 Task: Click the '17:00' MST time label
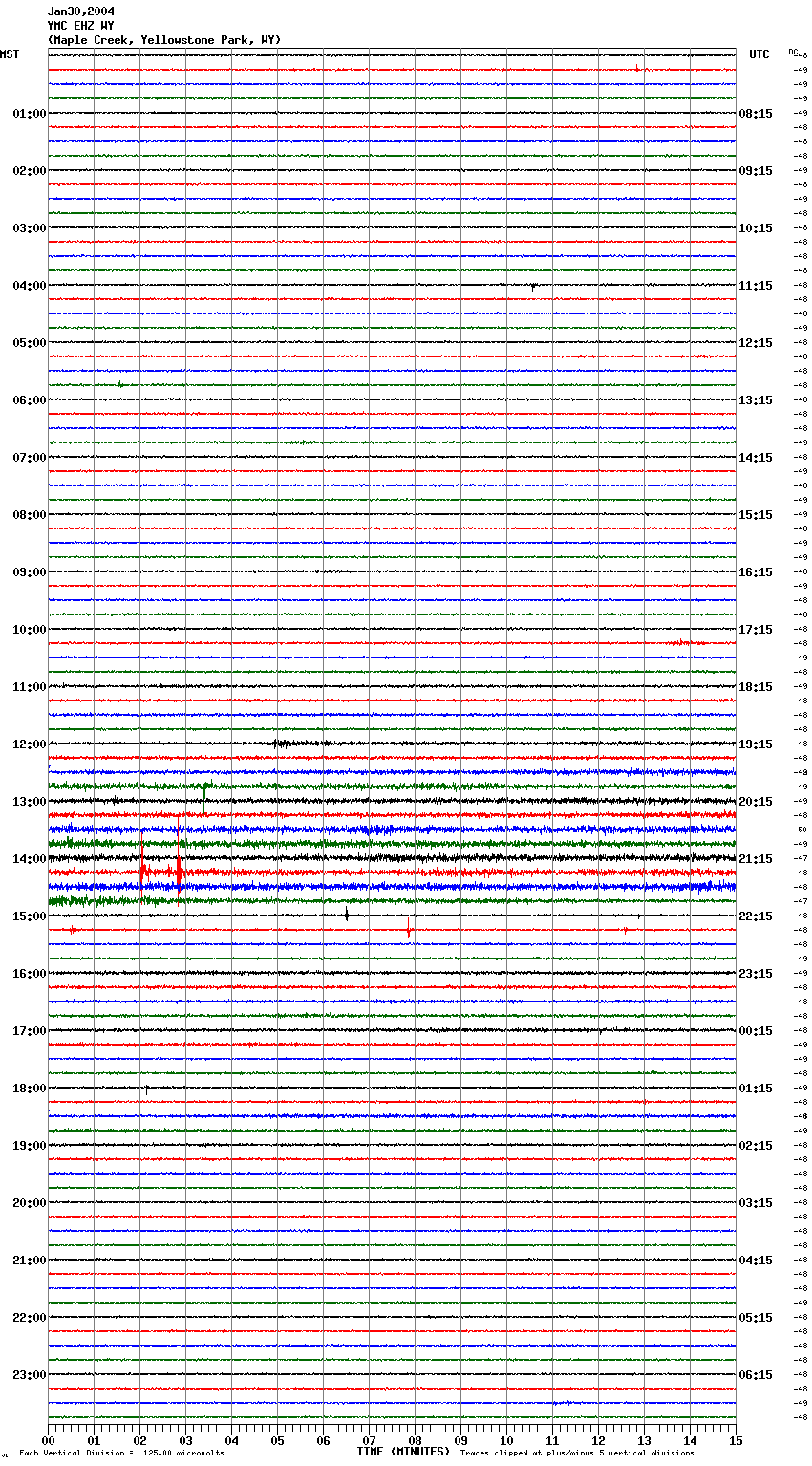coord(30,1031)
